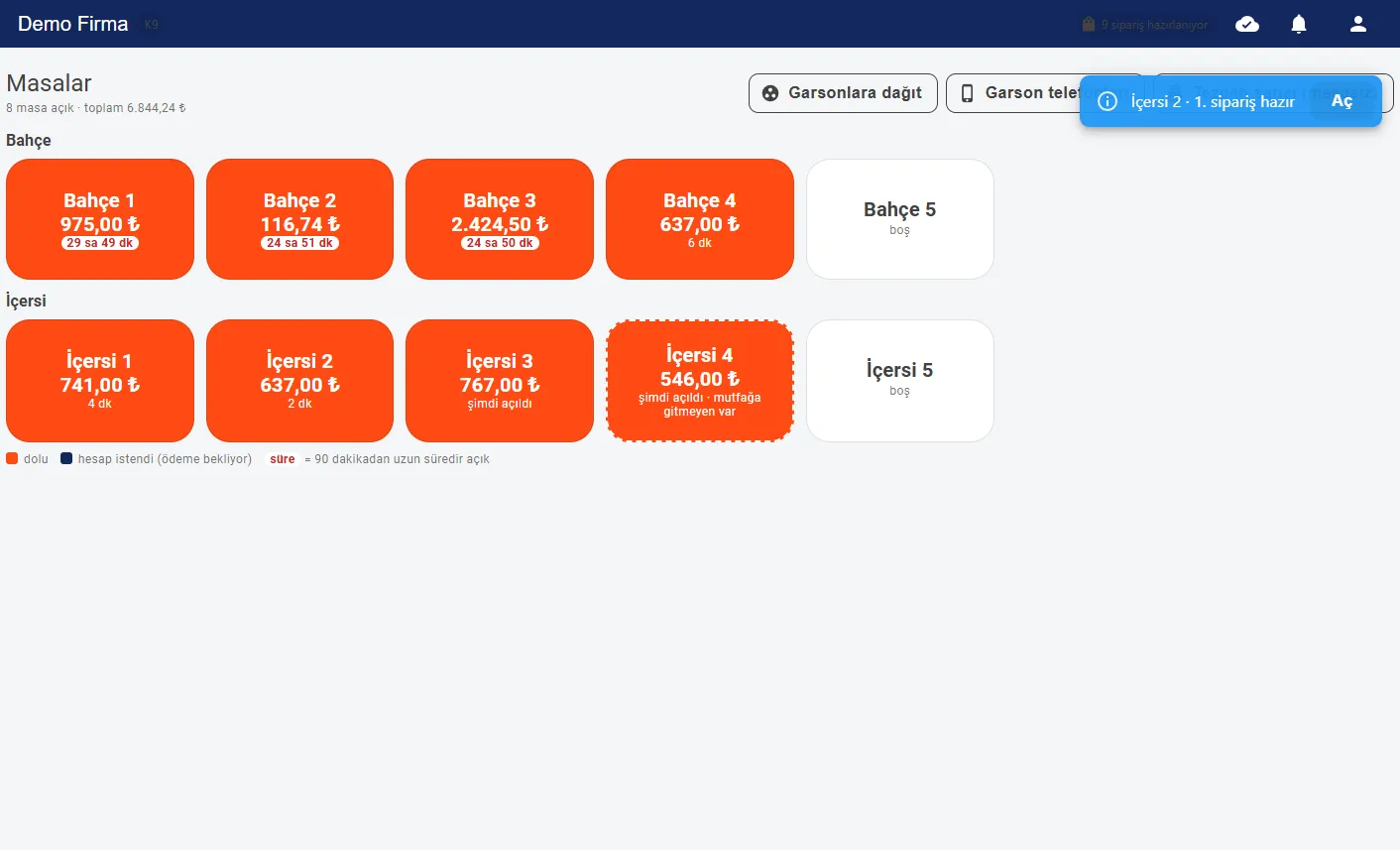Click the Garsonlara dağıt button
The width and height of the screenshot is (1400, 850).
click(843, 93)
